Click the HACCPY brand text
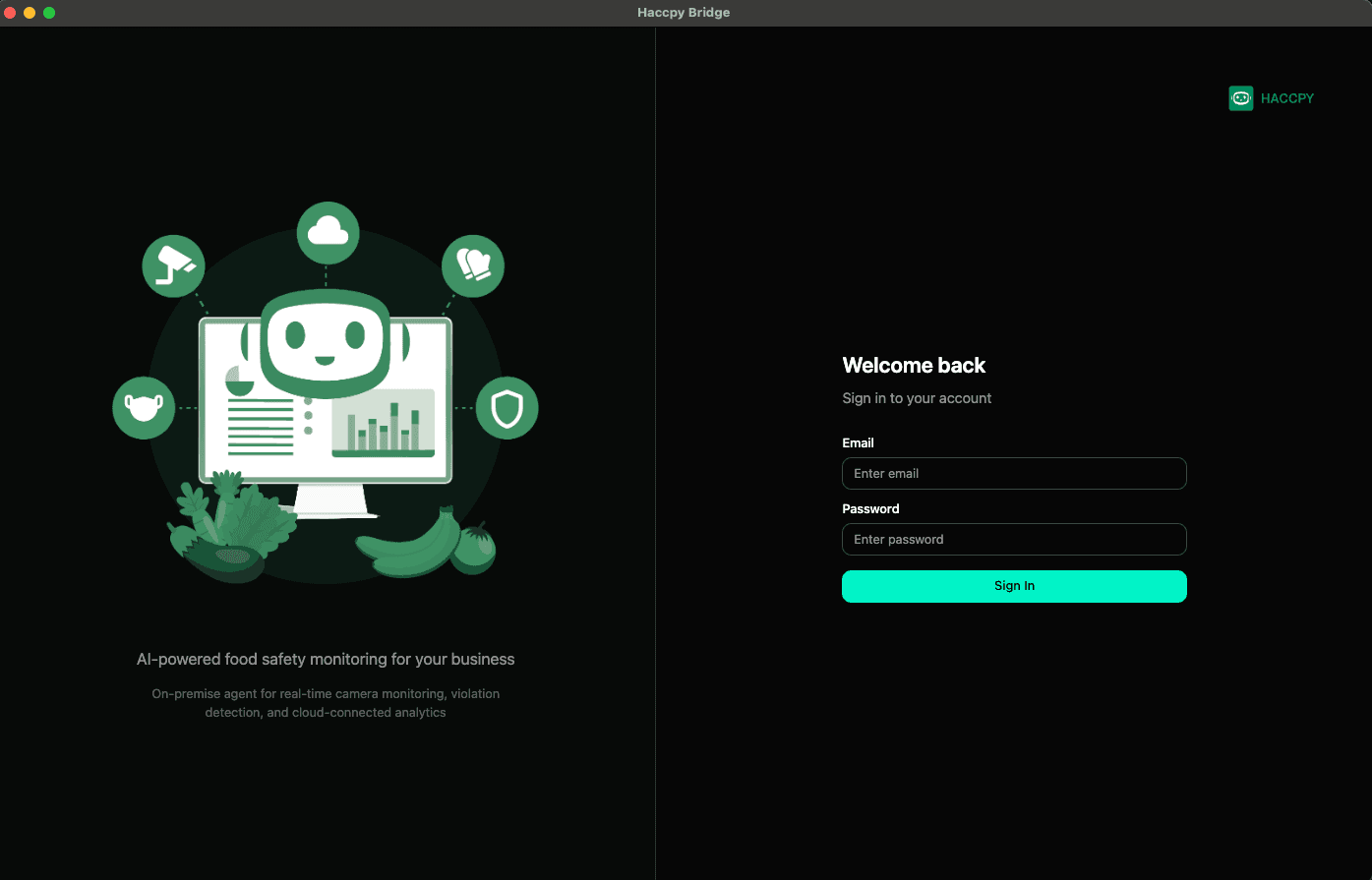1372x880 pixels. 1287,98
